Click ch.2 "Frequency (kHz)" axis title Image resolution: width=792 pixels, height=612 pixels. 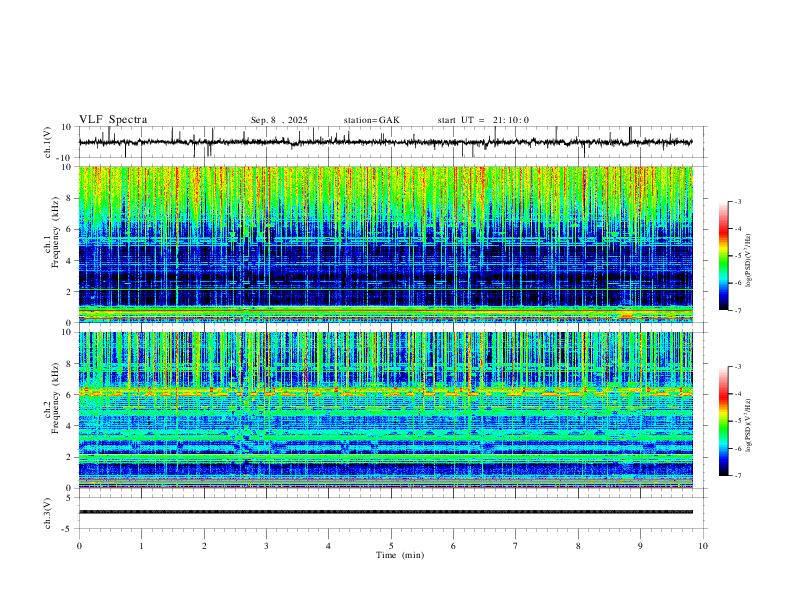point(55,398)
